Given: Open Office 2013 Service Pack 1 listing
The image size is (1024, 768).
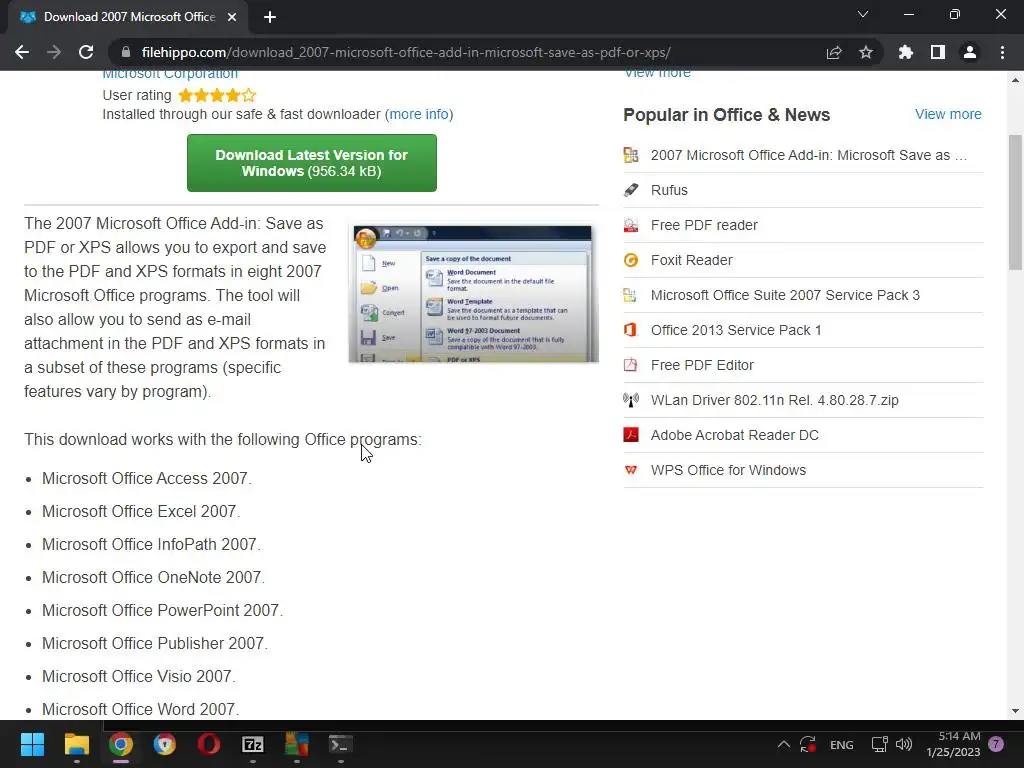Looking at the screenshot, I should coord(736,330).
